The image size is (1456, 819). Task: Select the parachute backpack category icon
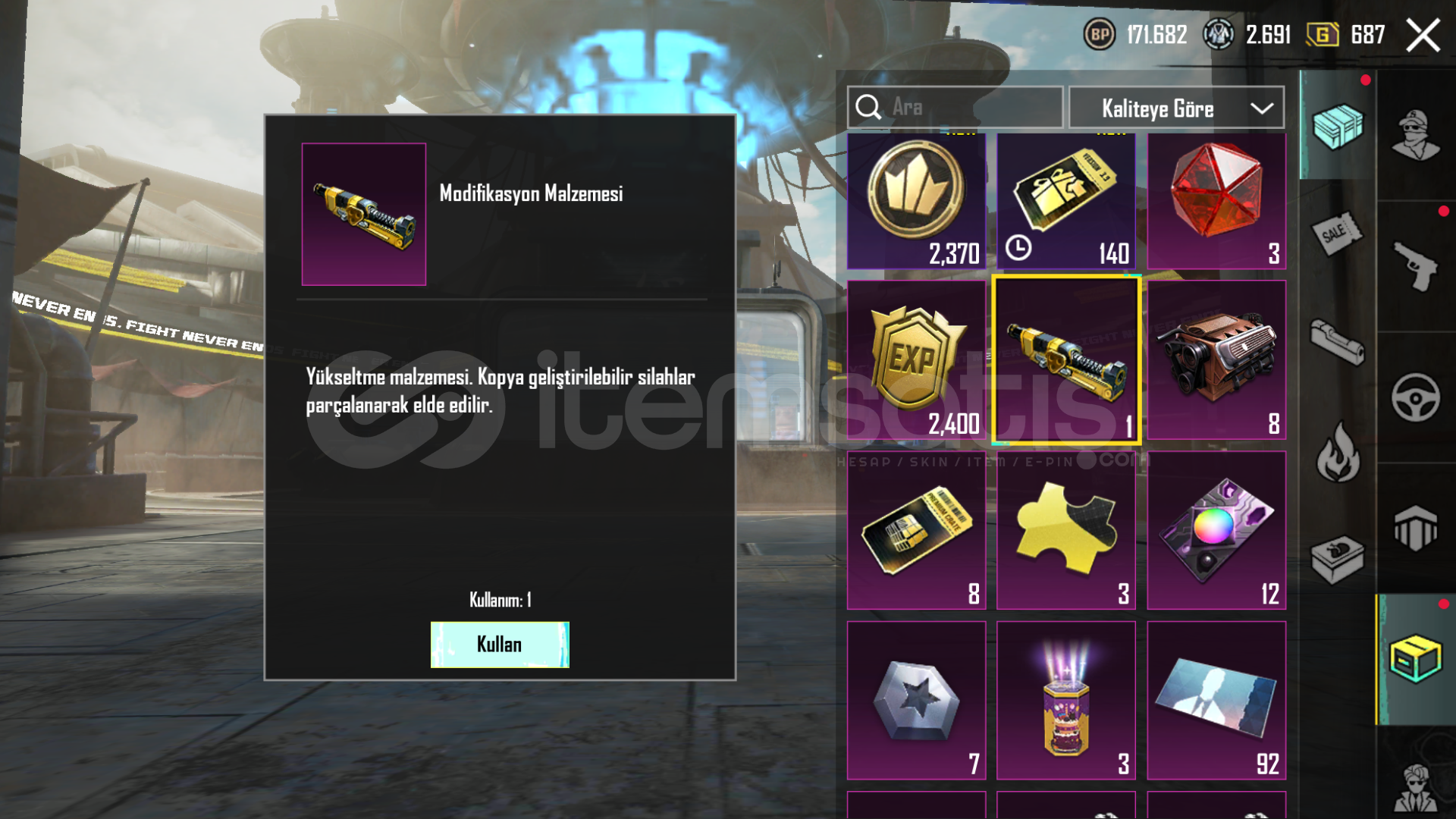pyautogui.click(x=1415, y=528)
